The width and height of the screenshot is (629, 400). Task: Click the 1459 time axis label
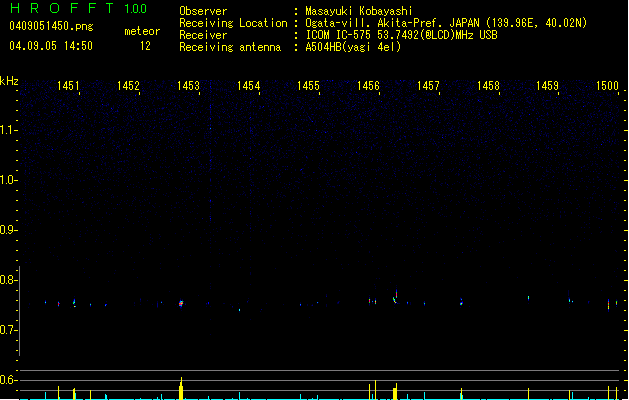tap(548, 86)
